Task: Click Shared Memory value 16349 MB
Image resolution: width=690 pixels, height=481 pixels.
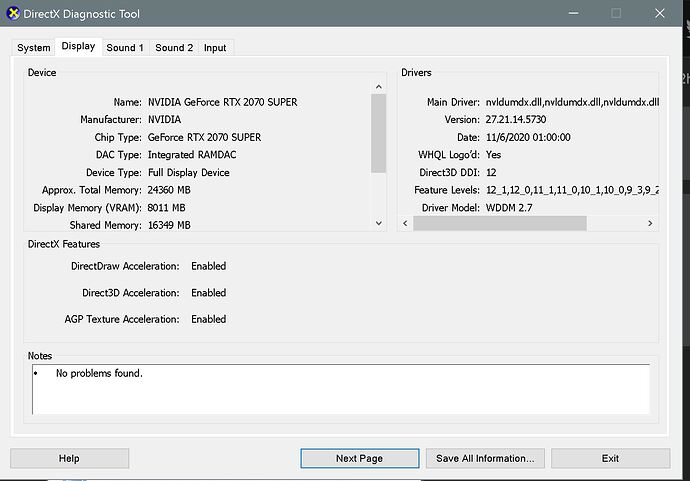Action: (x=169, y=225)
